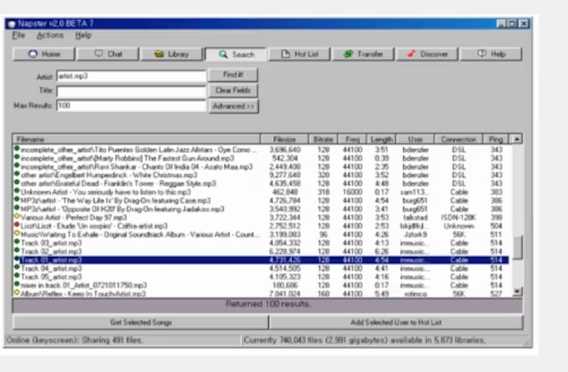Open the Library section
The width and height of the screenshot is (568, 372).
pyautogui.click(x=172, y=54)
